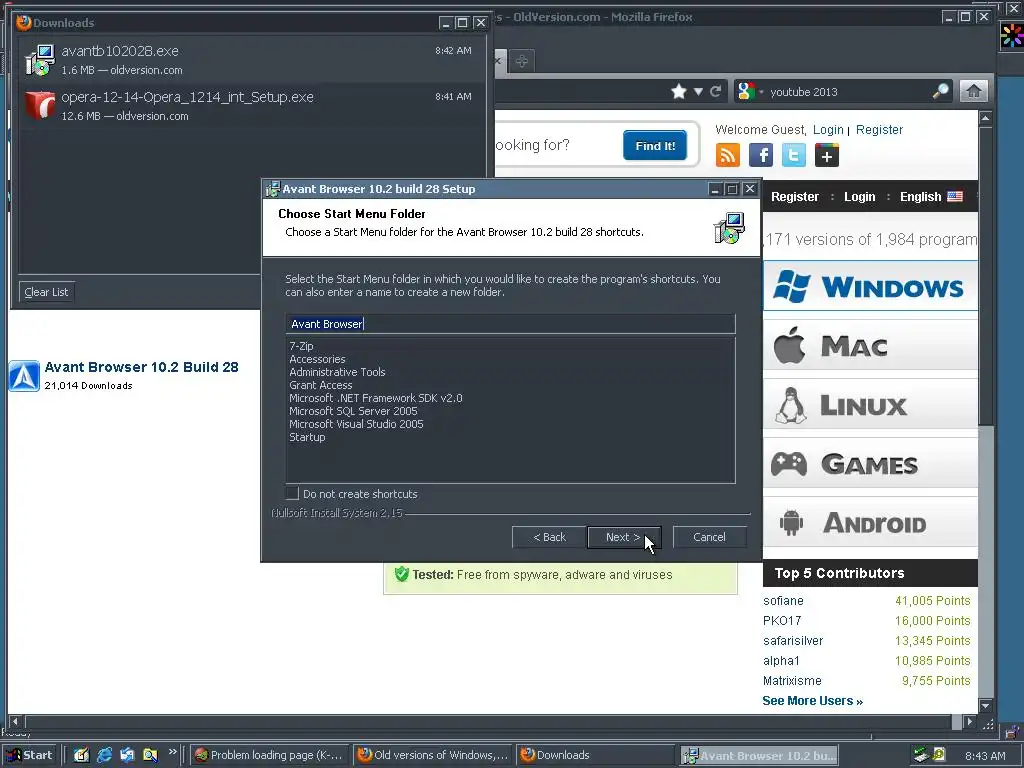Image resolution: width=1024 pixels, height=768 pixels.
Task: Enable the Do not create shortcuts checkbox
Action: pos(293,494)
